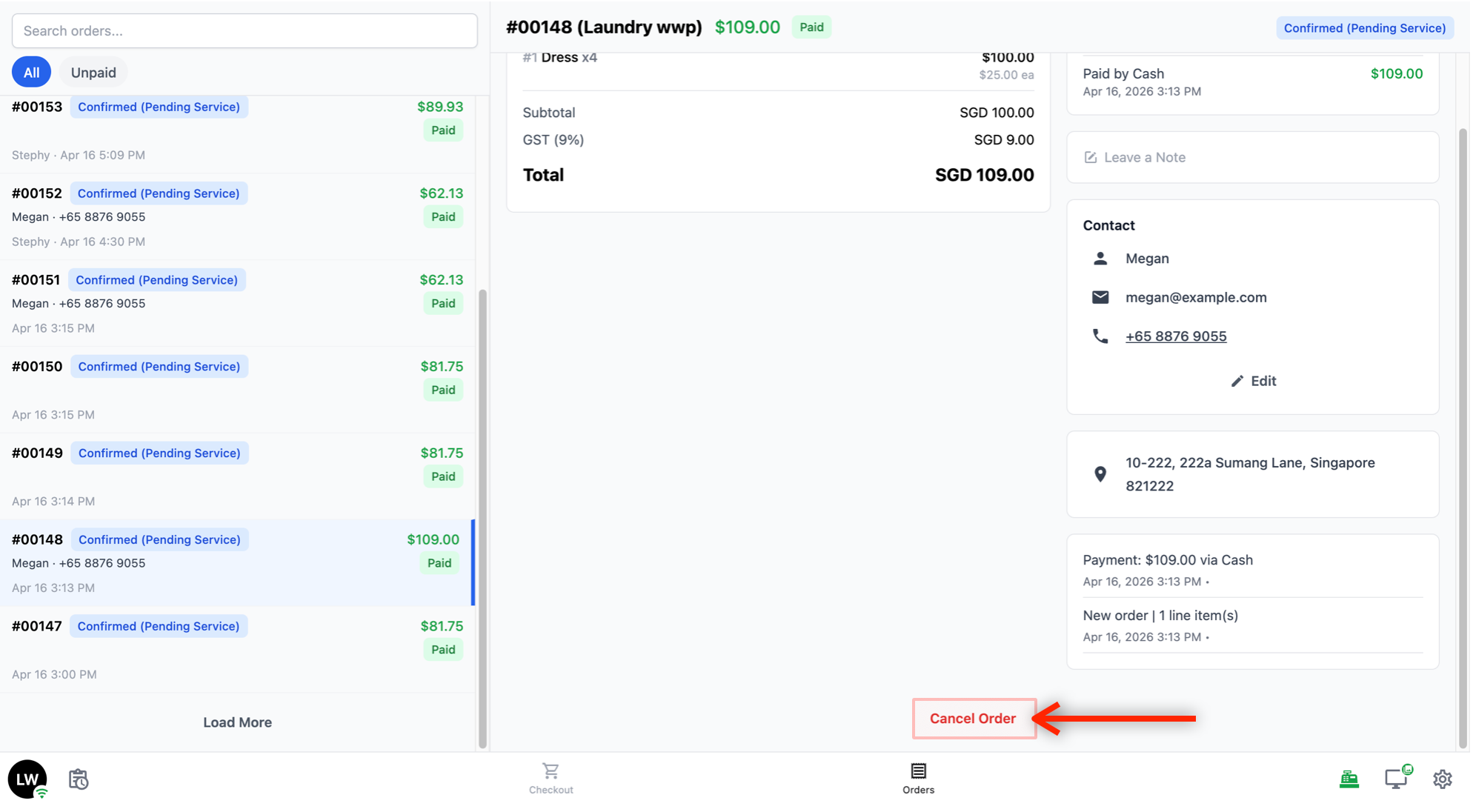Open the customer display monitor icon

point(1396,779)
